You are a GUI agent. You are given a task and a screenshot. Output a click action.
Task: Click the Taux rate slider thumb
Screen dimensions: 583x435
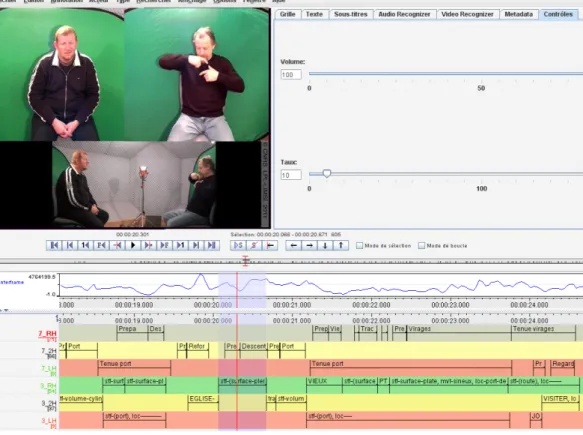(327, 173)
